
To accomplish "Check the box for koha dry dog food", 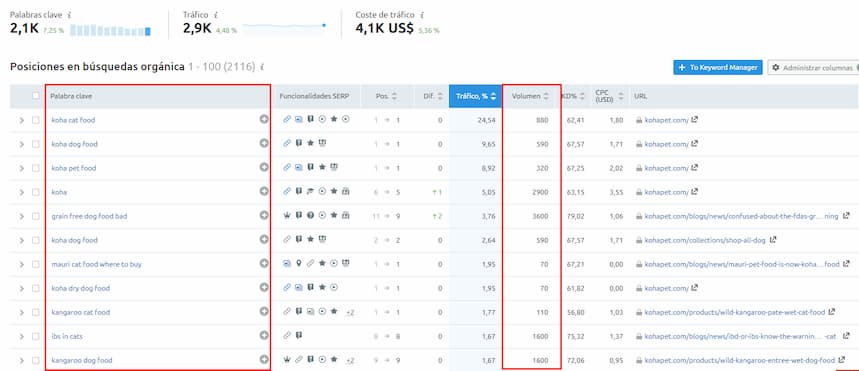I will coord(36,288).
